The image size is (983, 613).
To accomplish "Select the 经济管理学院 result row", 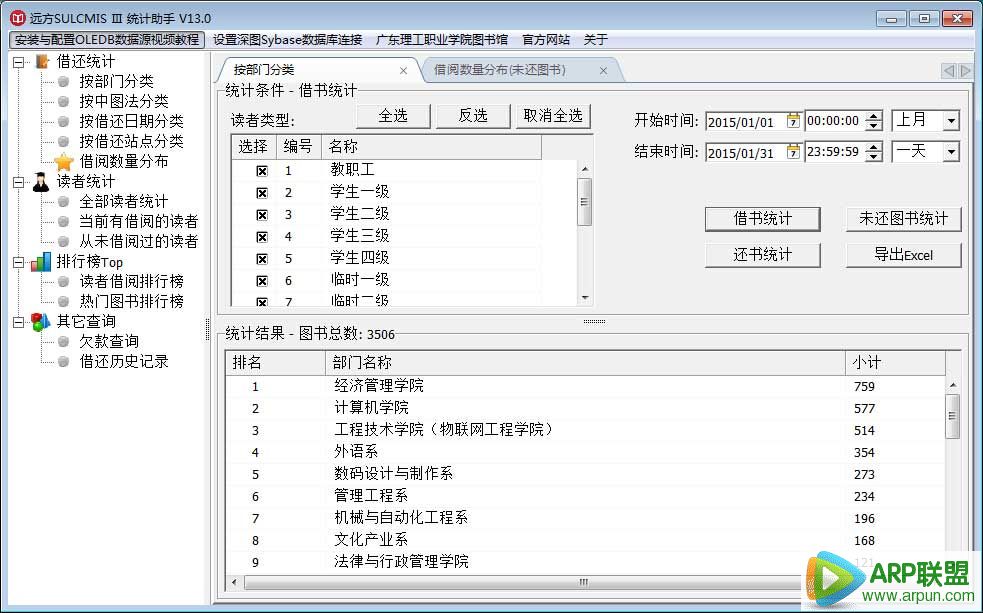I will pyautogui.click(x=585, y=385).
